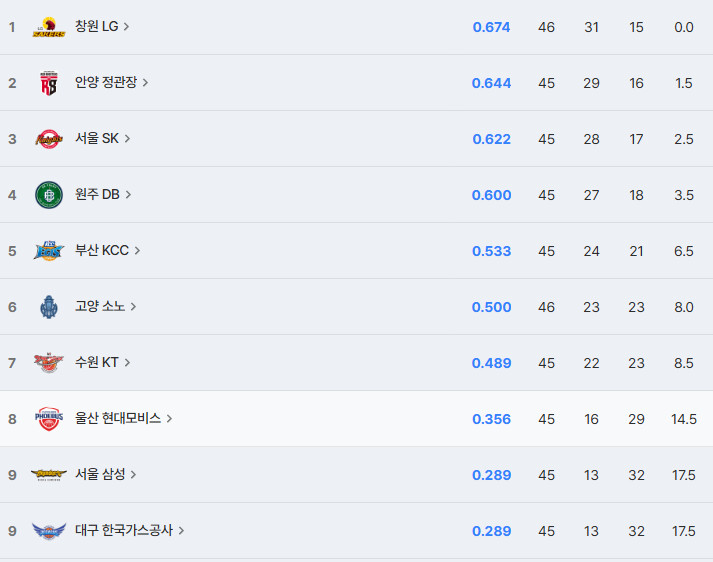Viewport: 713px width, 562px height.
Task: Click the Daegu KOGAS Pegasus logo
Action: coord(49,531)
